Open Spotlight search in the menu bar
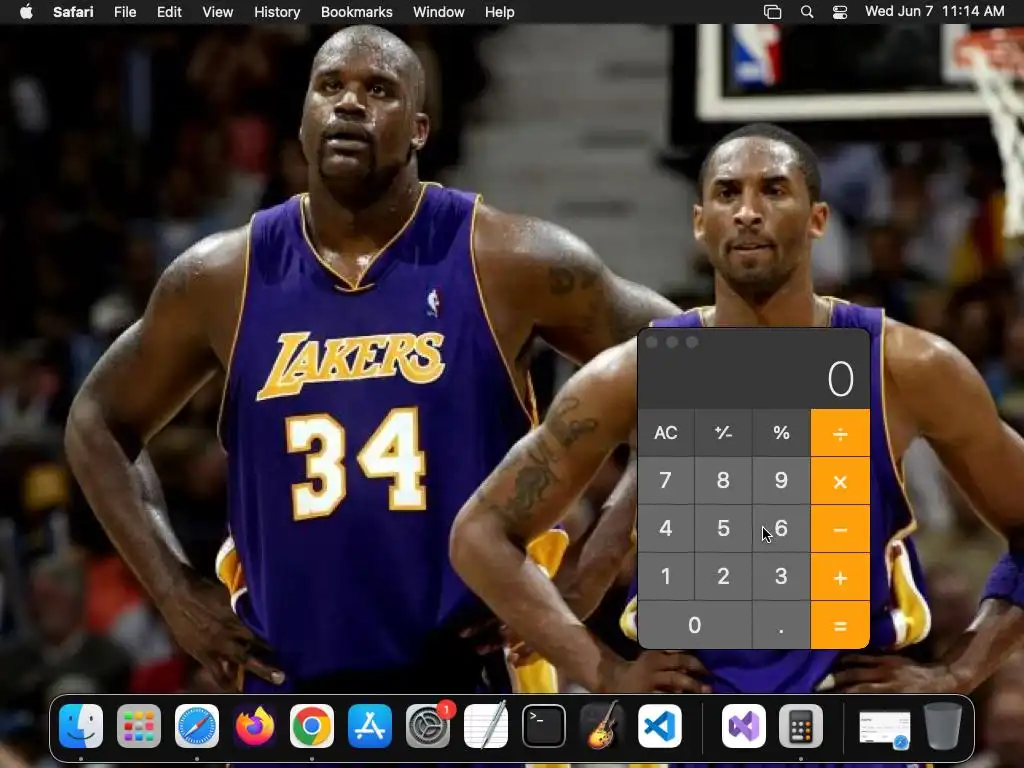Screen dimensions: 1024x768 coord(807,12)
